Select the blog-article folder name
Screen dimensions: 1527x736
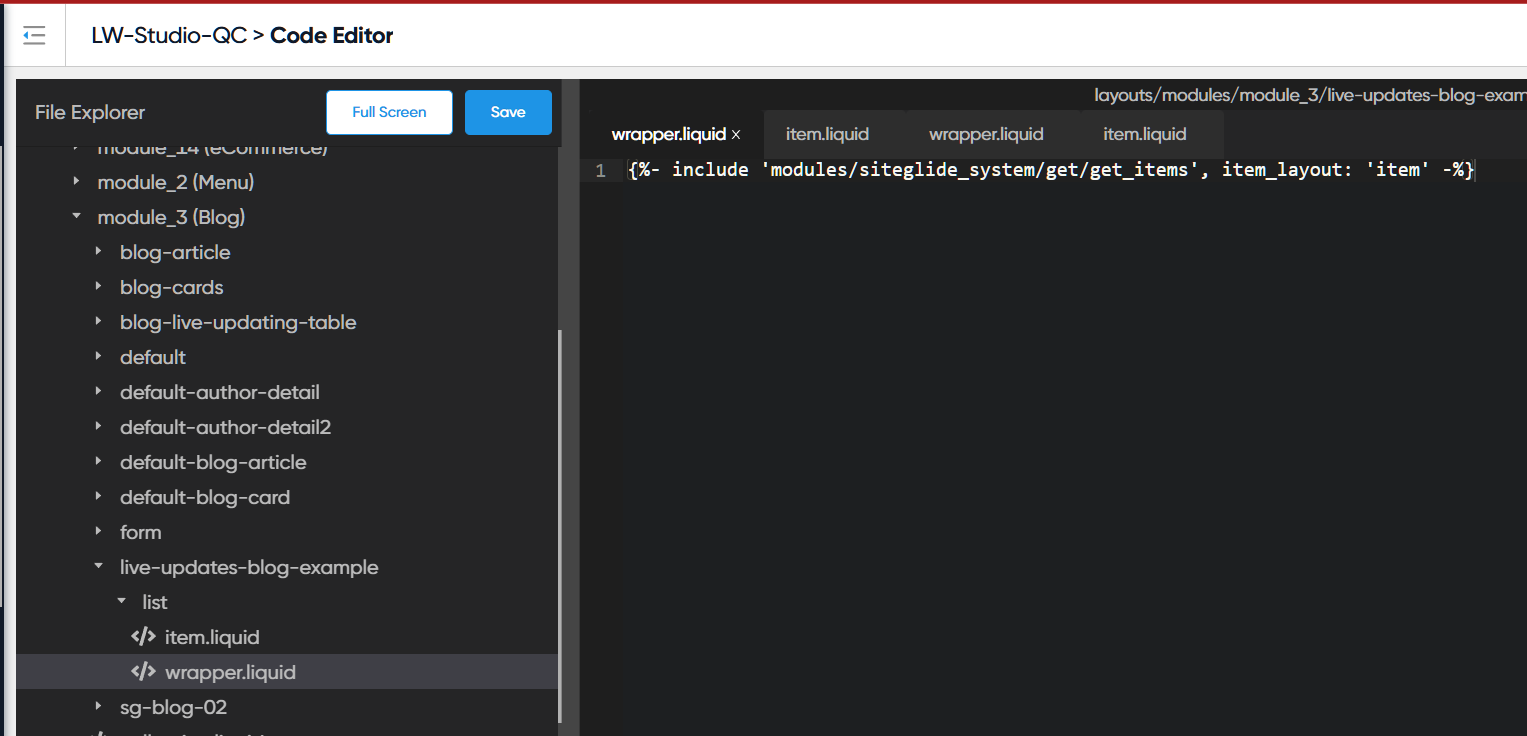[x=175, y=252]
